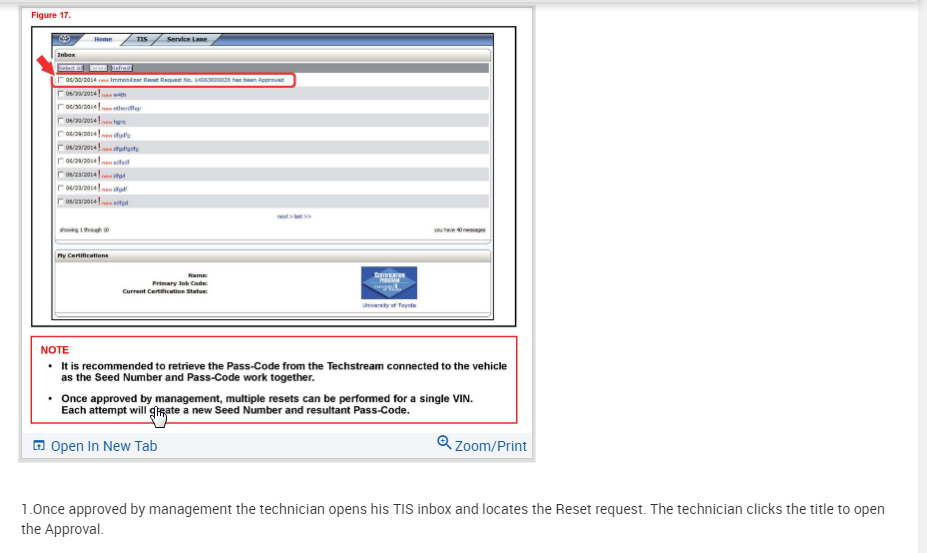Select the Home tab in the figure

click(x=103, y=39)
